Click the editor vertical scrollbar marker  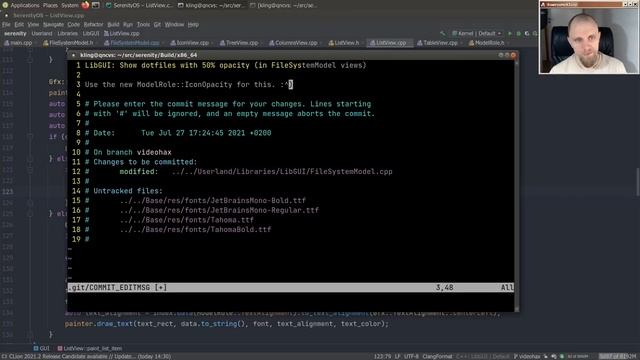click(x=638, y=182)
